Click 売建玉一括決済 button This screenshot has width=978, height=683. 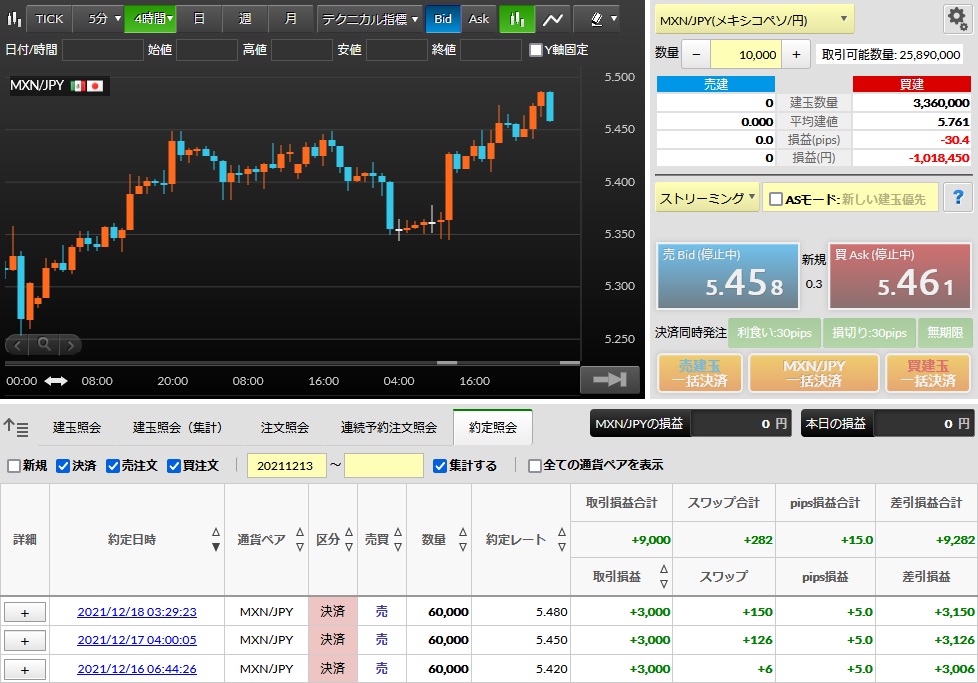click(700, 373)
